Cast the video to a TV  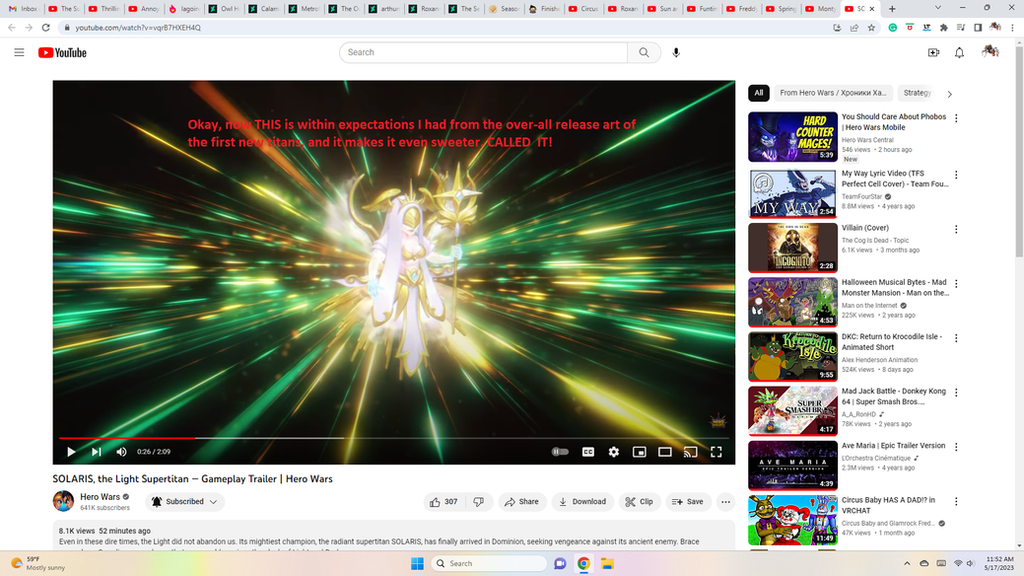(x=690, y=451)
